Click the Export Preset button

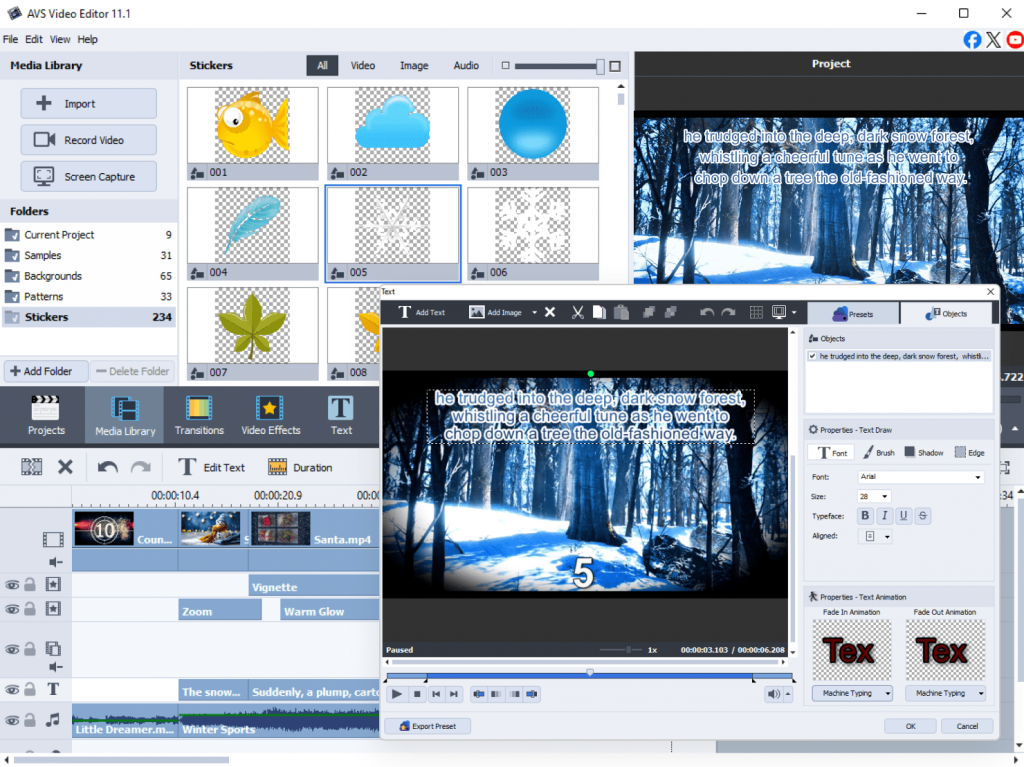(427, 726)
